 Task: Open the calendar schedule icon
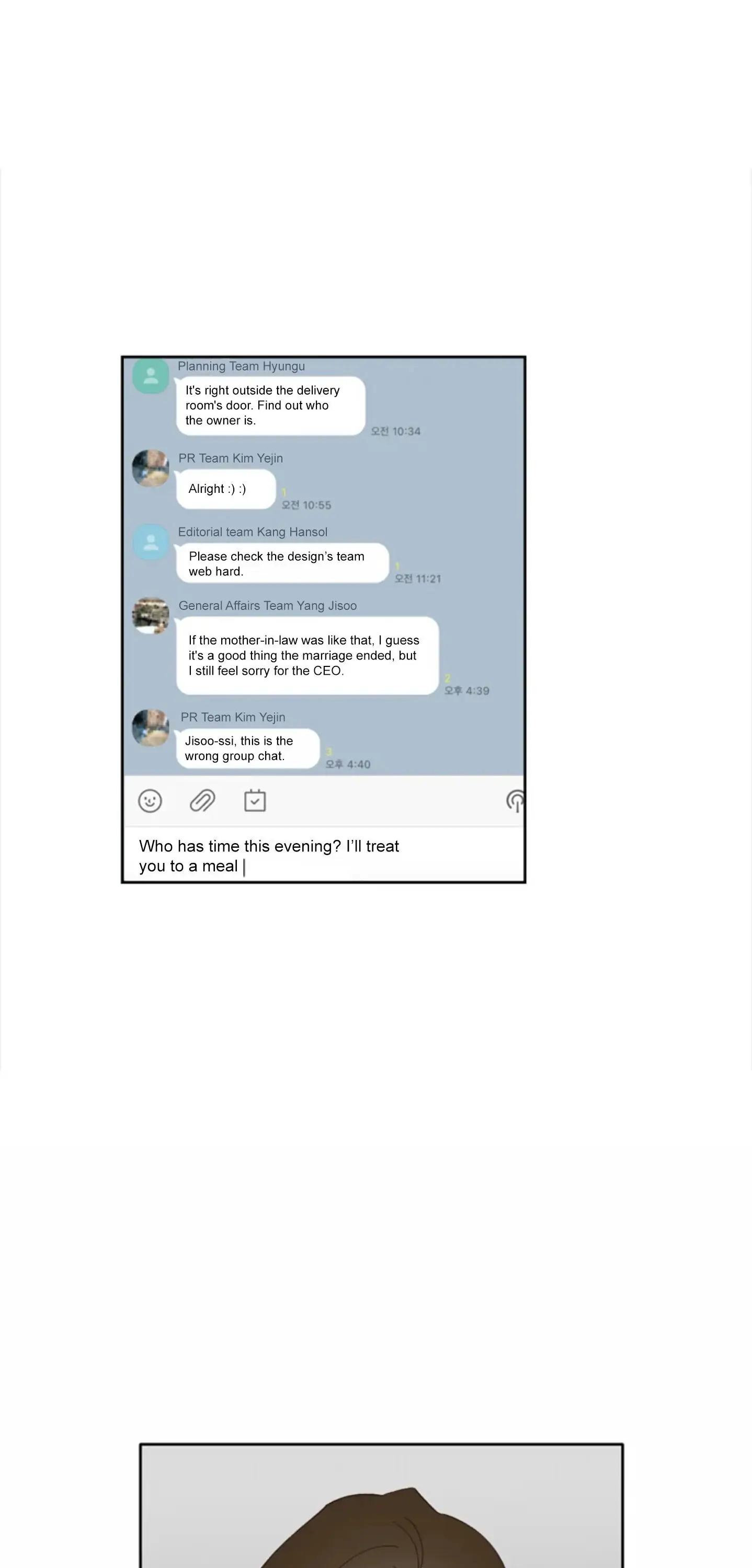255,800
